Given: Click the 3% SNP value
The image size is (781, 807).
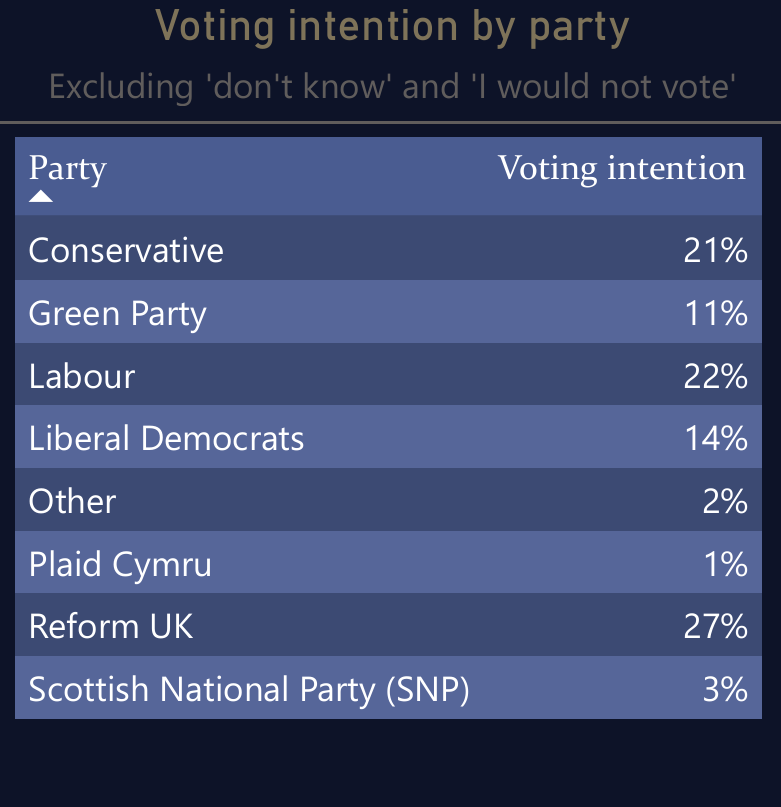Looking at the screenshot, I should [x=725, y=689].
